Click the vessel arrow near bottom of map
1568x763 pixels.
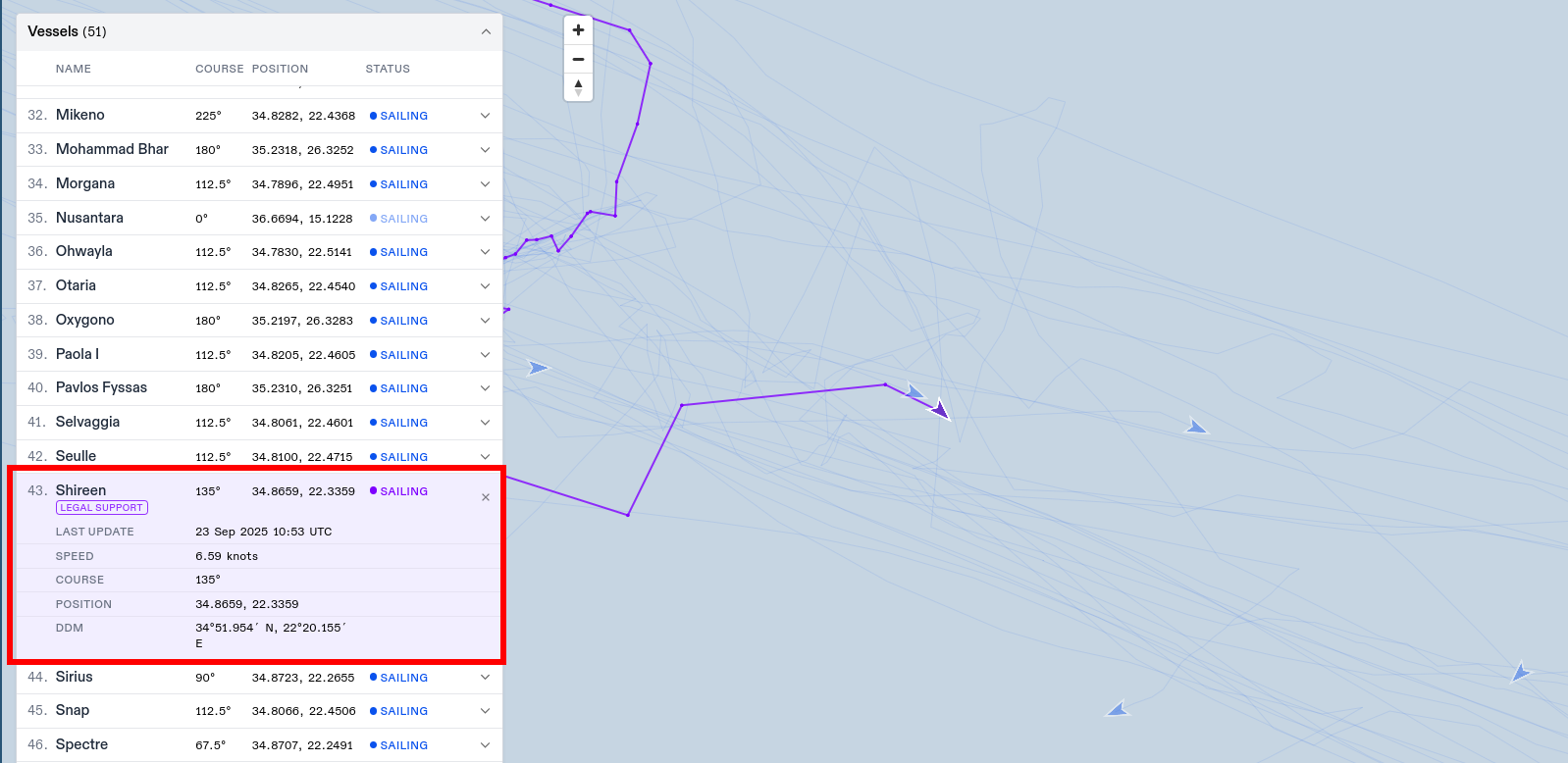pos(1118,709)
